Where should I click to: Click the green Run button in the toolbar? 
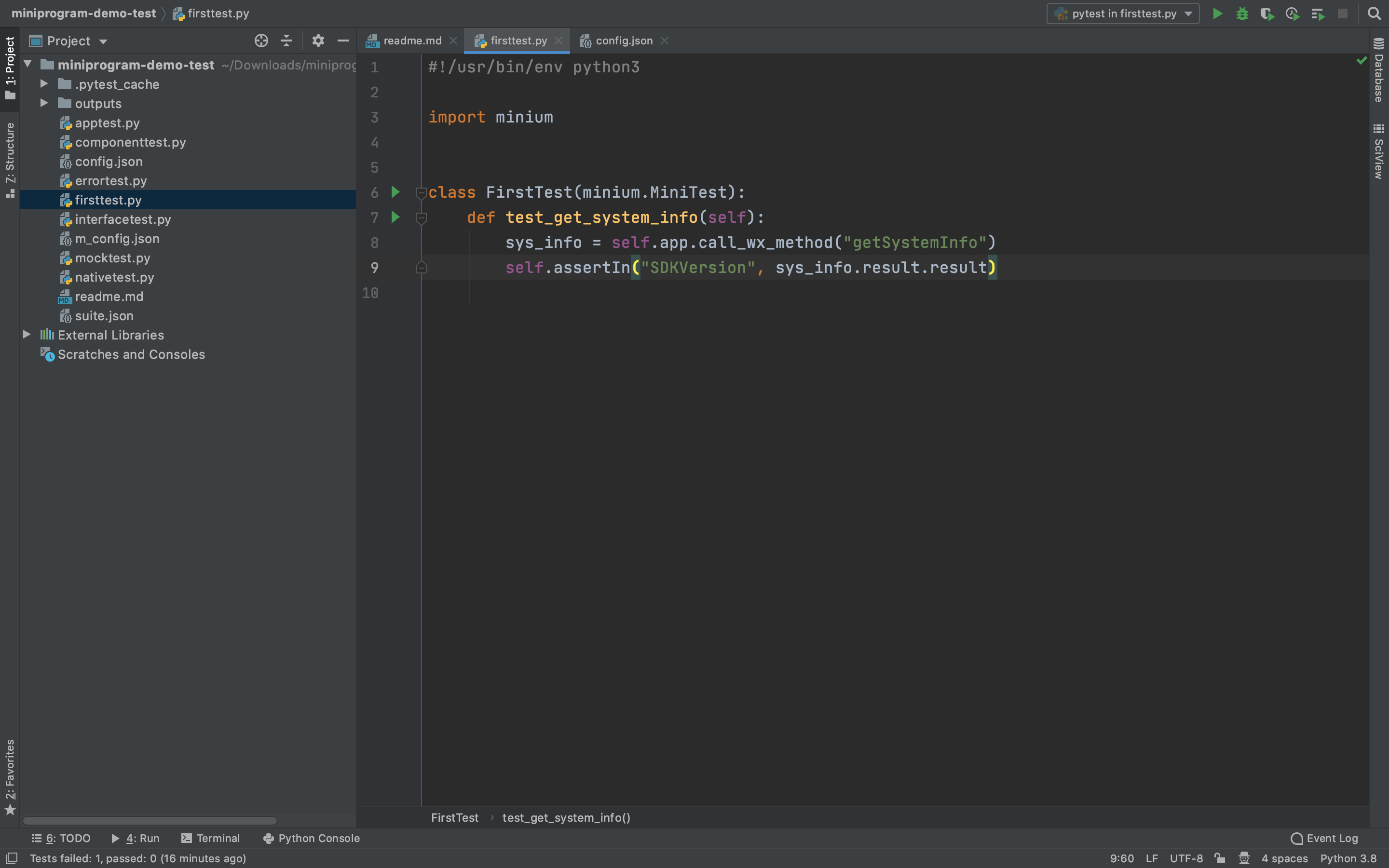pyautogui.click(x=1217, y=14)
